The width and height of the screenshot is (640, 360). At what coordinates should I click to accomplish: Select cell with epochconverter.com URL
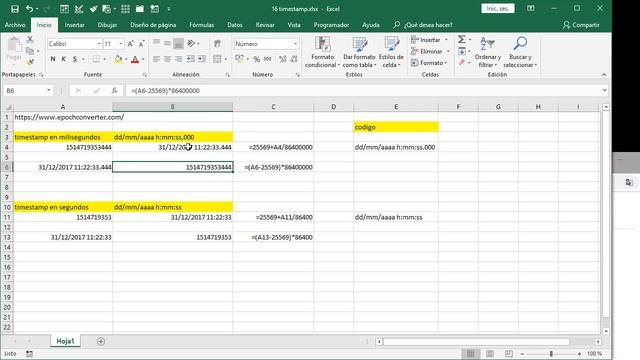63,117
